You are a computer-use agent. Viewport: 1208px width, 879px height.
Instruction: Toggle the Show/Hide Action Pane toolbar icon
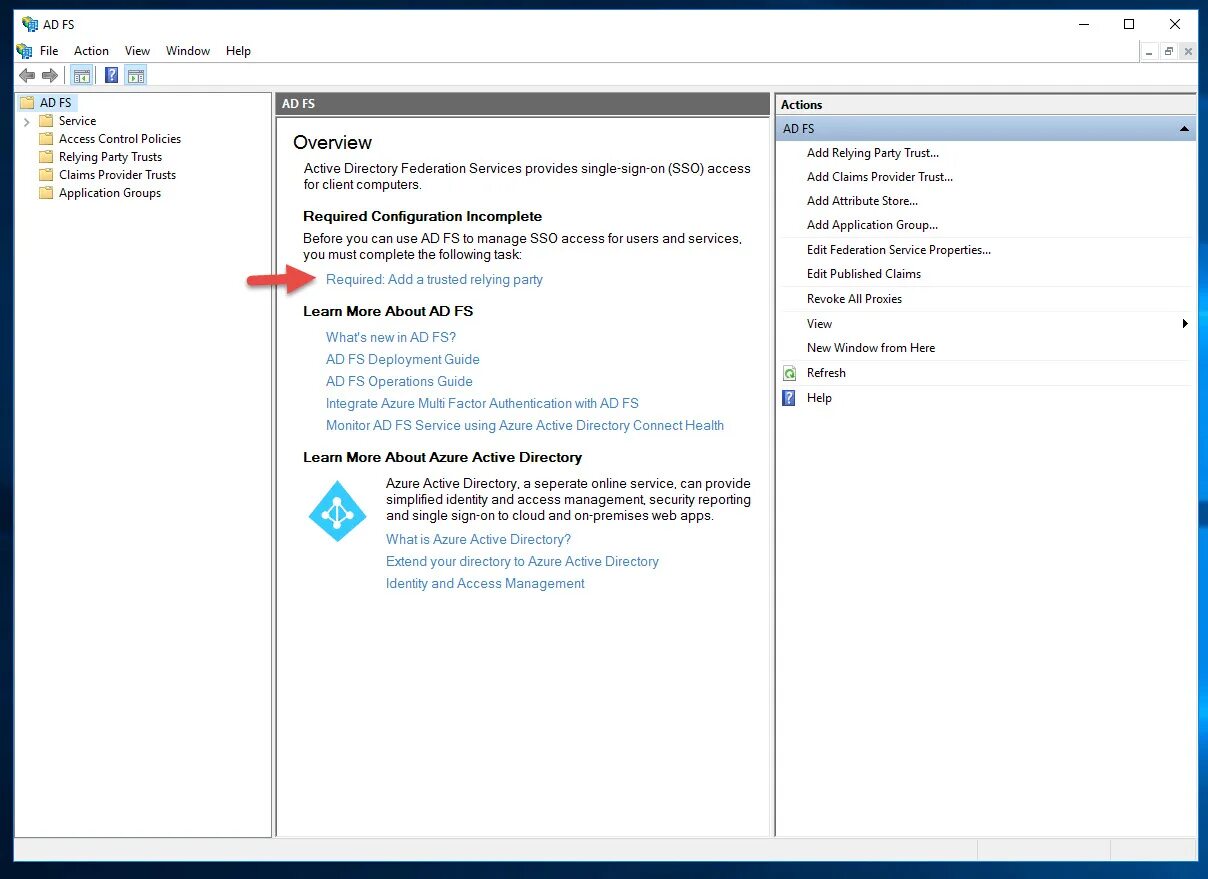136,75
